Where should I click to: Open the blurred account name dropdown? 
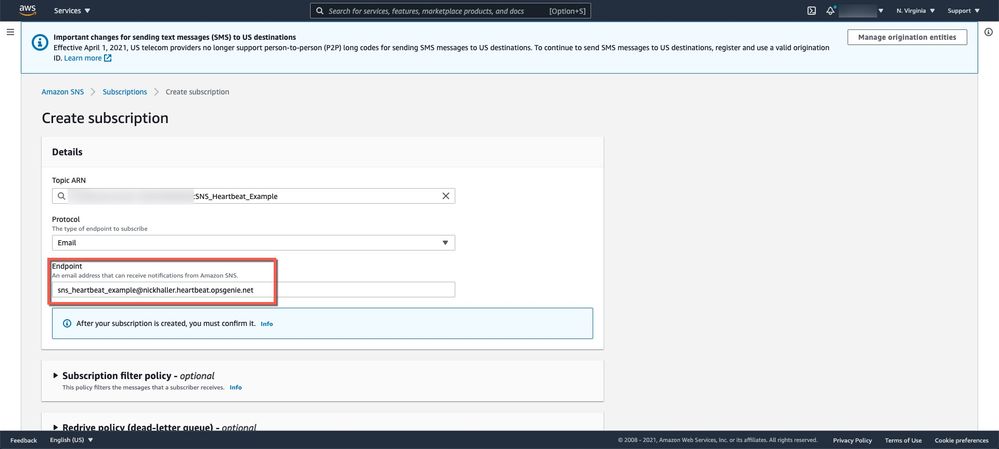pos(861,11)
